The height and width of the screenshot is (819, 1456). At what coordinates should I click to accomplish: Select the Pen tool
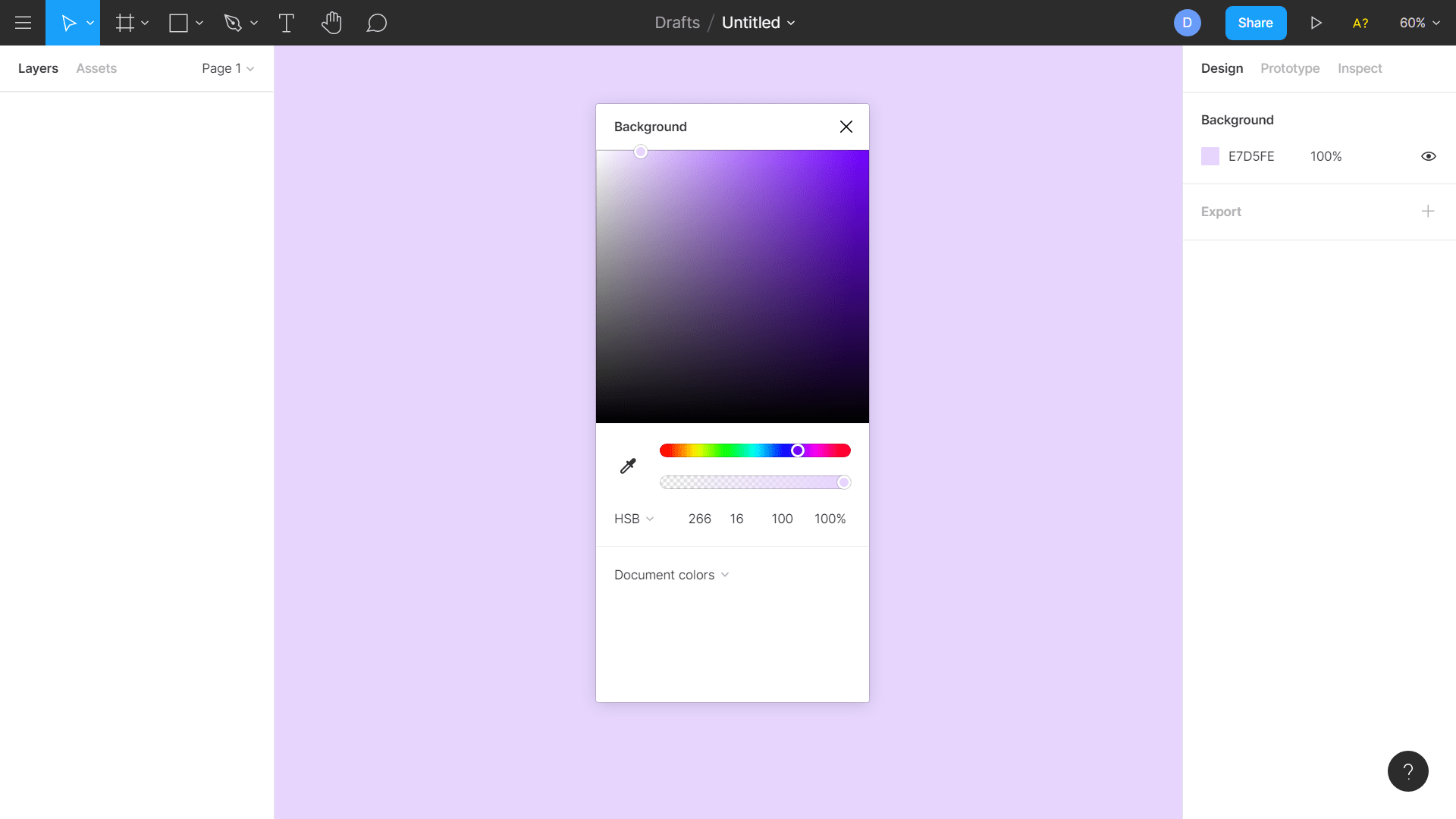click(x=233, y=23)
